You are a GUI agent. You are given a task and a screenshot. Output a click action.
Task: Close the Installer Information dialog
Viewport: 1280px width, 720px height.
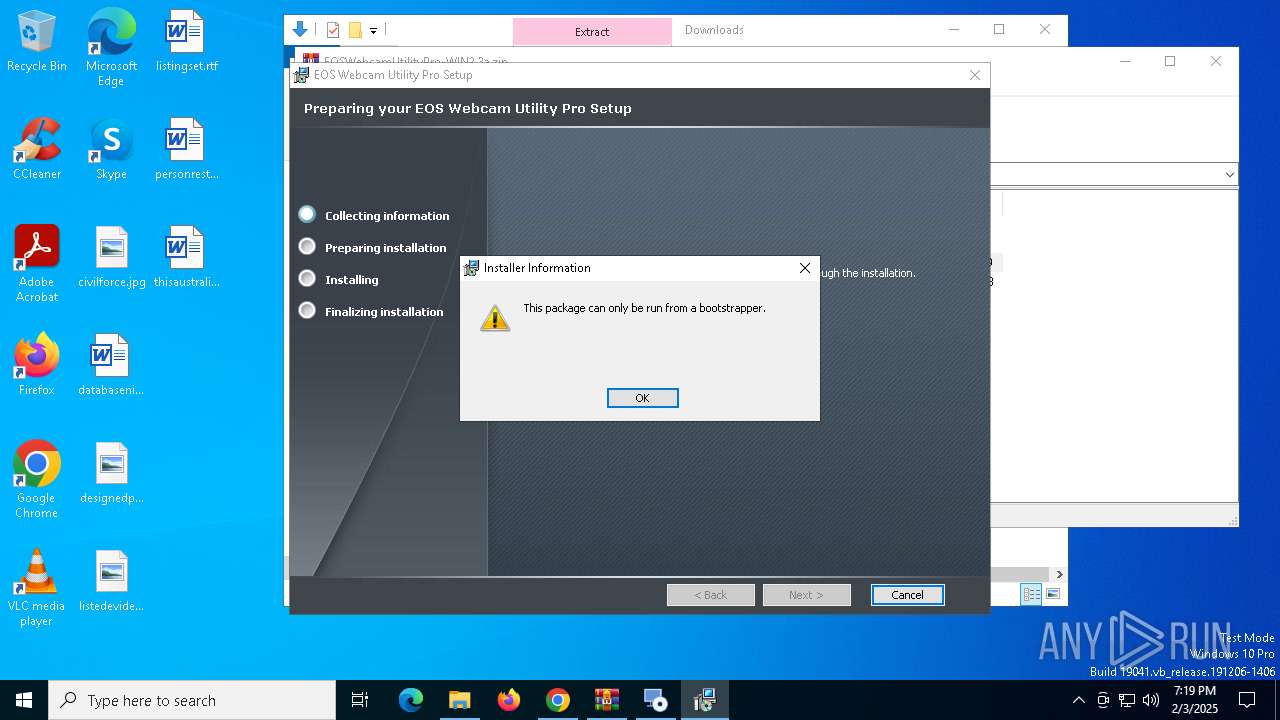click(x=804, y=268)
